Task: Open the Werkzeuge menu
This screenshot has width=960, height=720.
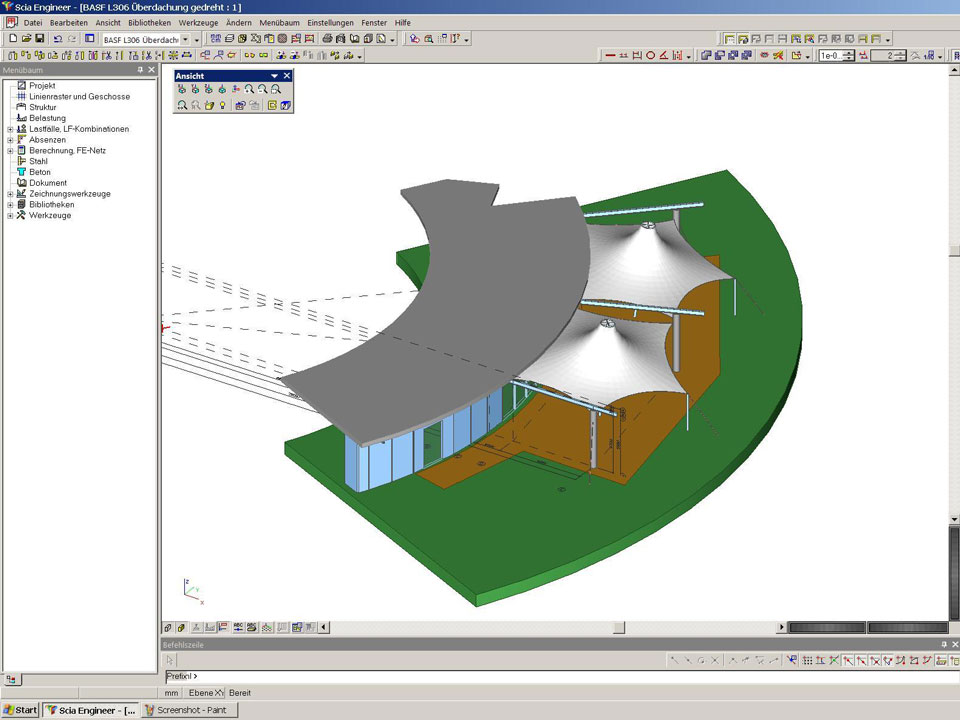Action: [x=198, y=22]
